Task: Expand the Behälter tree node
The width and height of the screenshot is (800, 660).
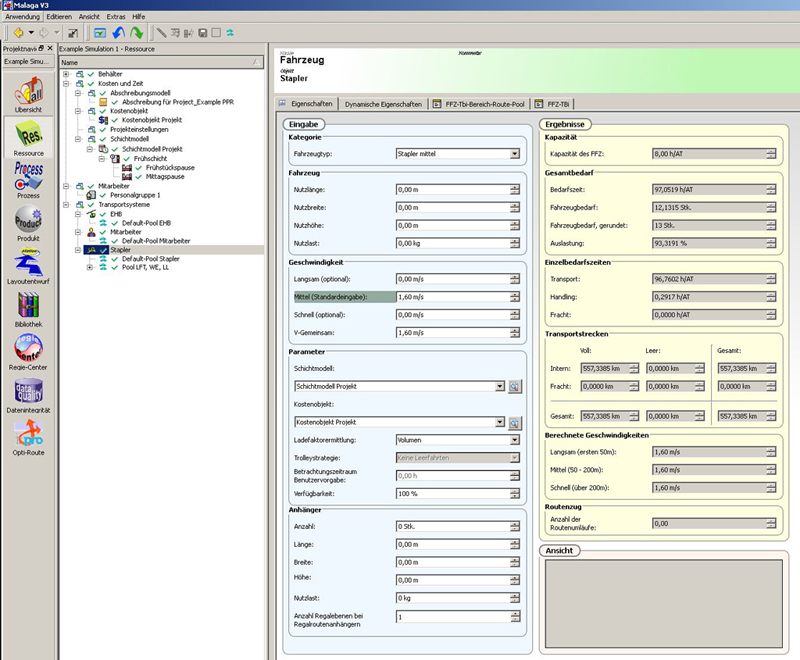Action: click(x=66, y=74)
